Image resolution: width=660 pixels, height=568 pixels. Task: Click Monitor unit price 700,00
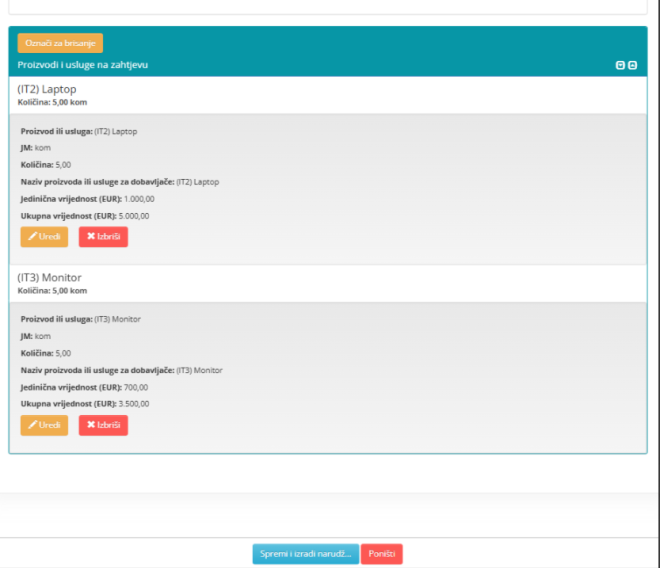coord(135,386)
